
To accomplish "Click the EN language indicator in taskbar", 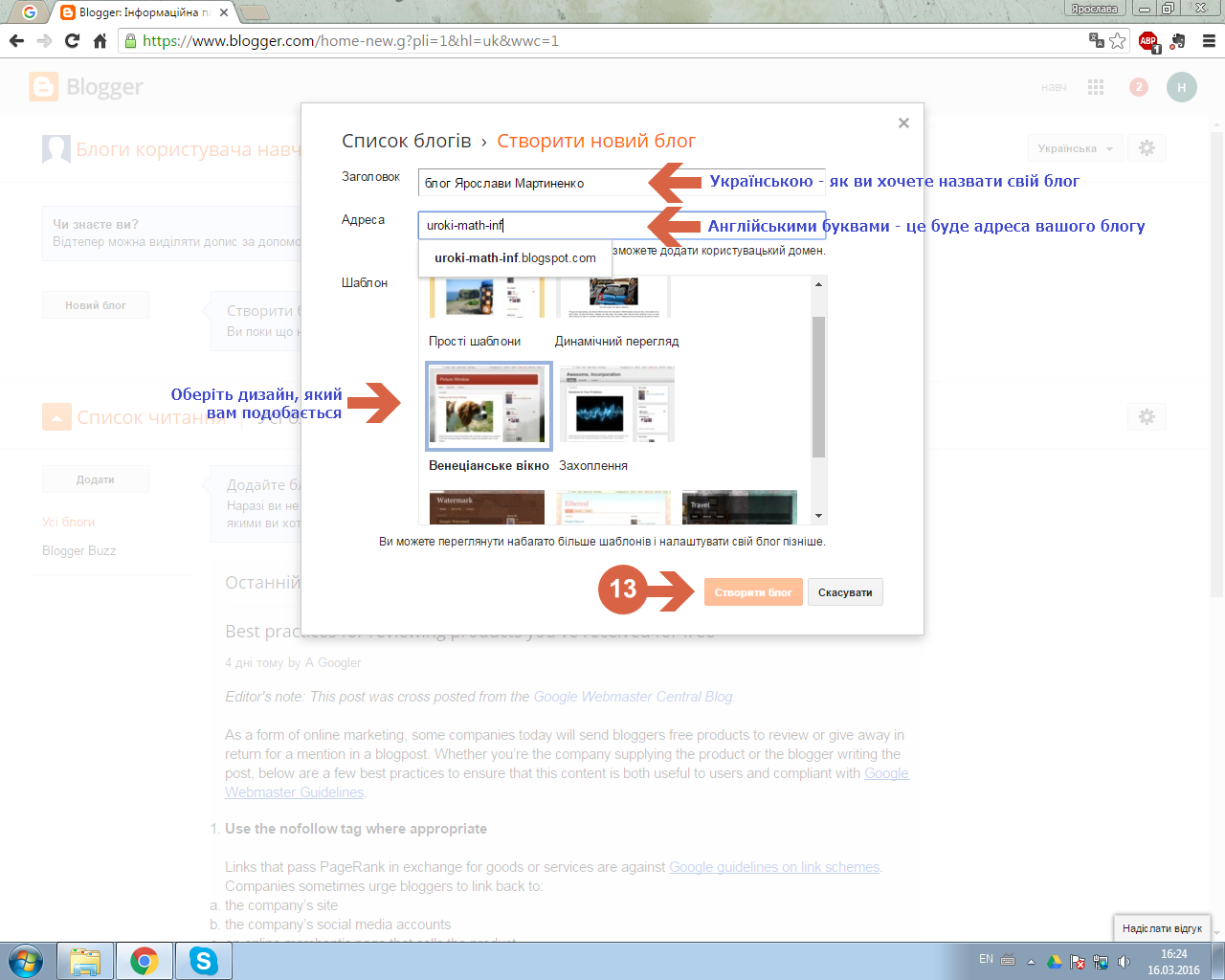I will click(986, 959).
